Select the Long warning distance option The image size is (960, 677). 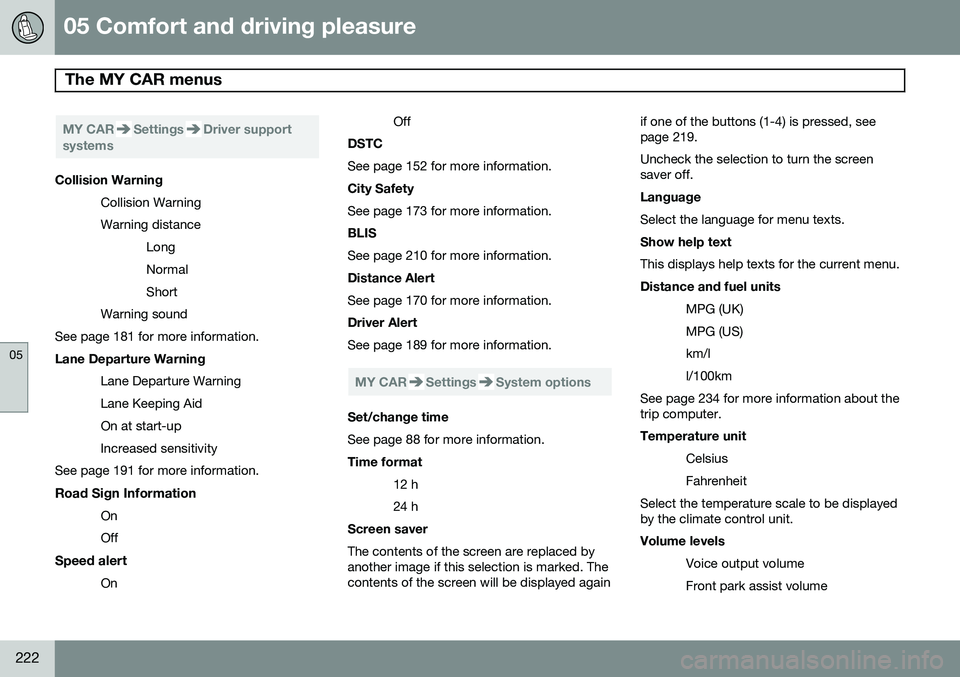pos(160,247)
